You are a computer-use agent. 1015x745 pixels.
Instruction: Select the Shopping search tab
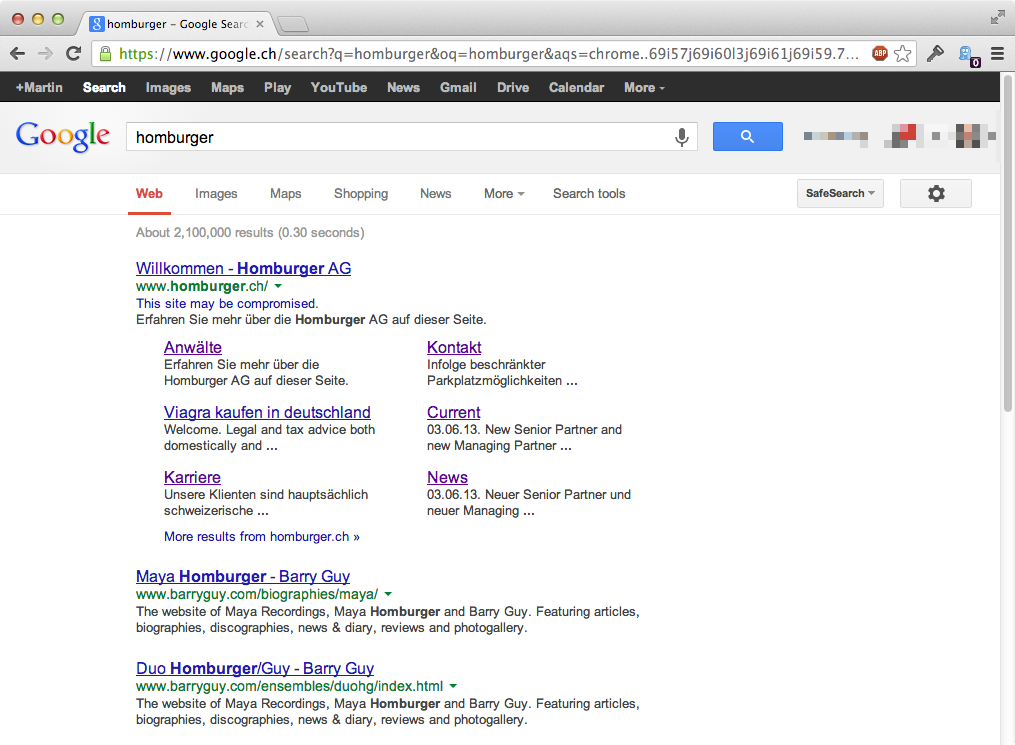(361, 194)
